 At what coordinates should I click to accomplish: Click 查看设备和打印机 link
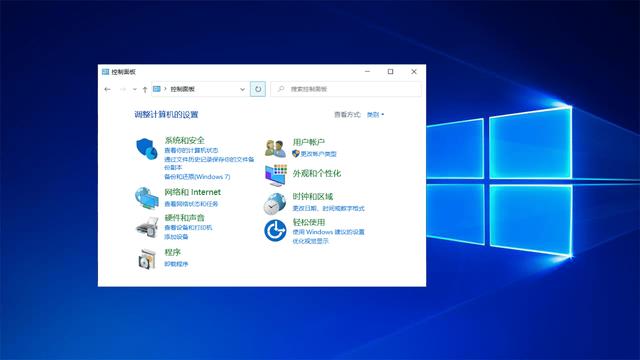[x=188, y=227]
